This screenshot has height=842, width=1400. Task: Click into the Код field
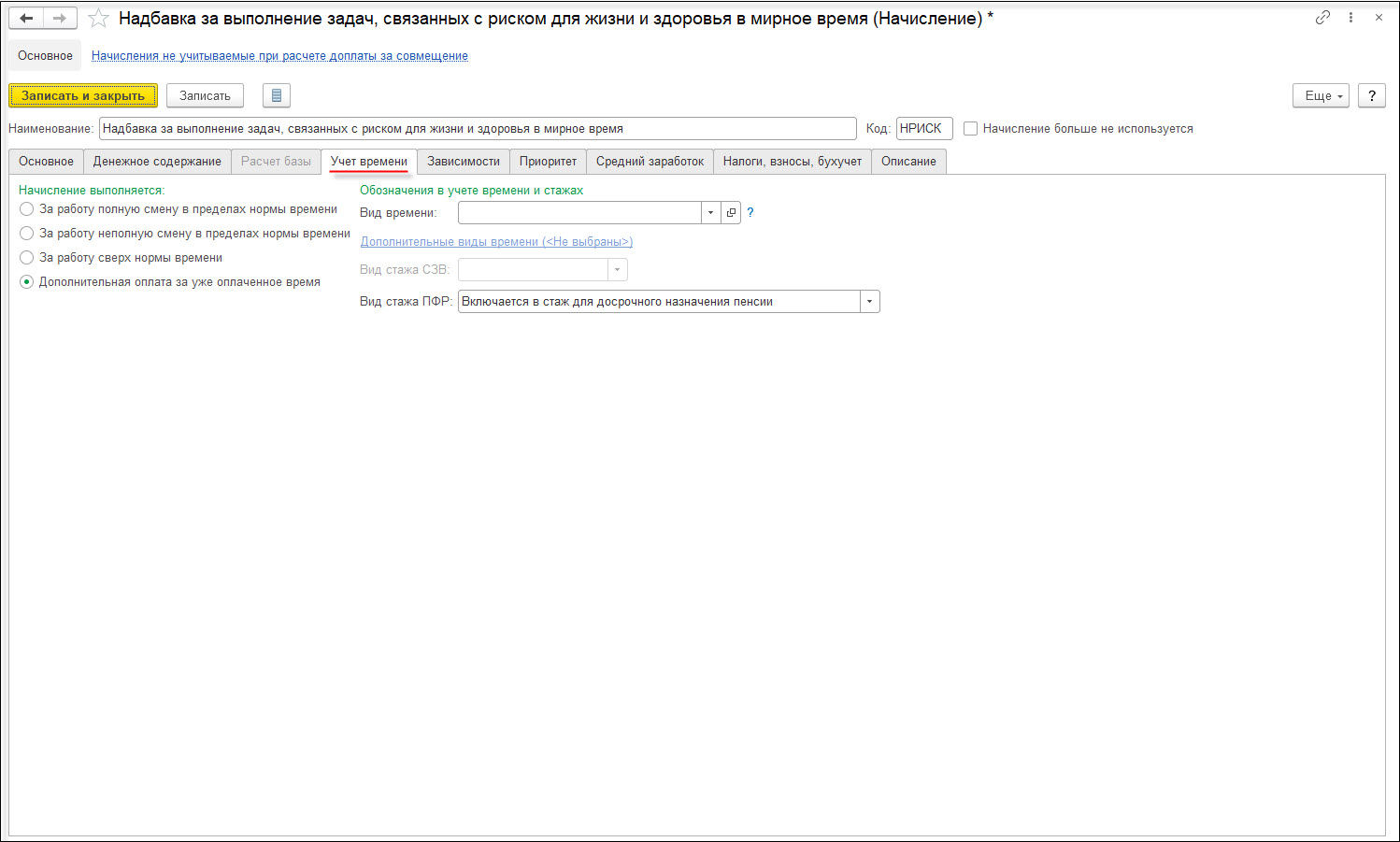[924, 129]
